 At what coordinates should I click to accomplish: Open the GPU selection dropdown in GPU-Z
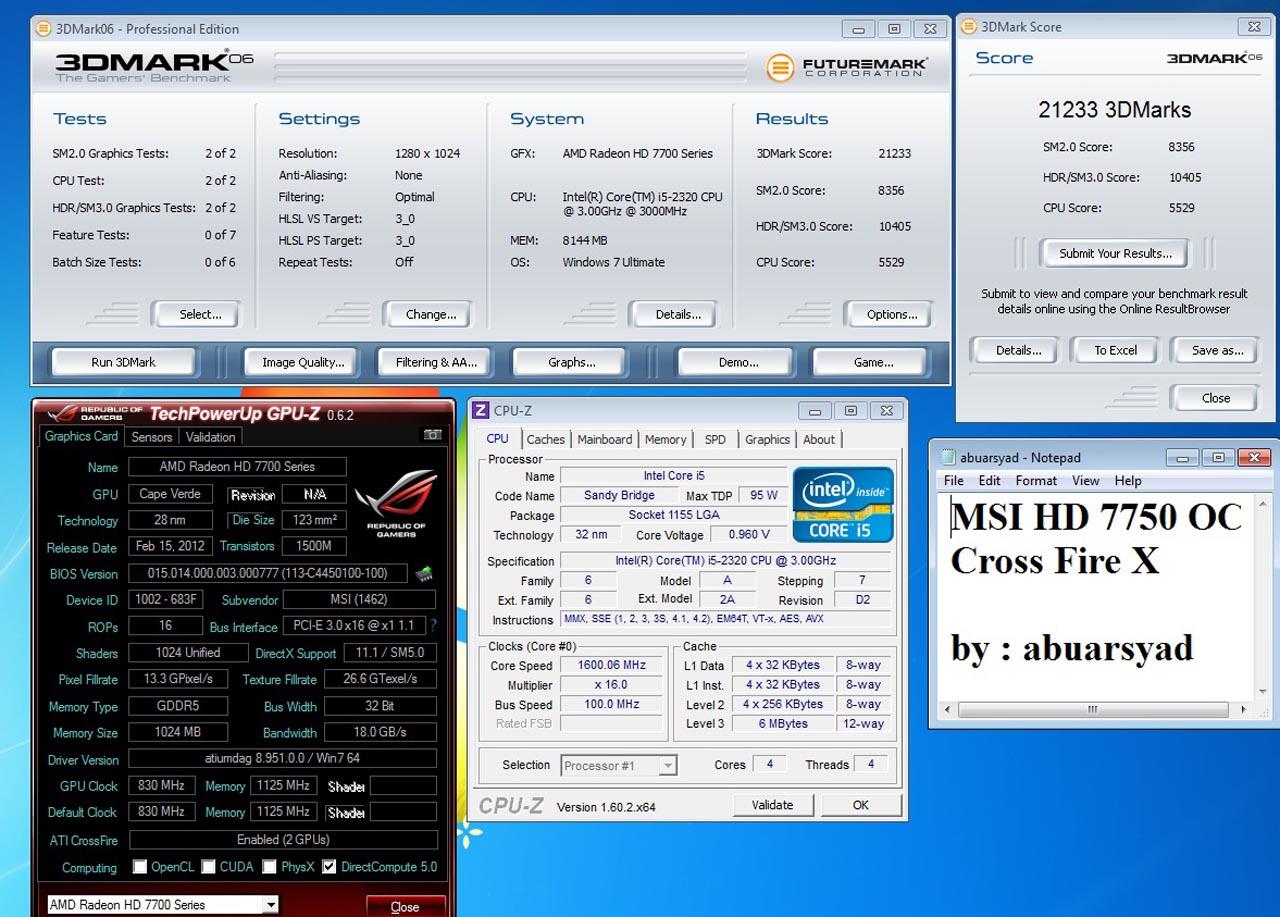[x=270, y=905]
